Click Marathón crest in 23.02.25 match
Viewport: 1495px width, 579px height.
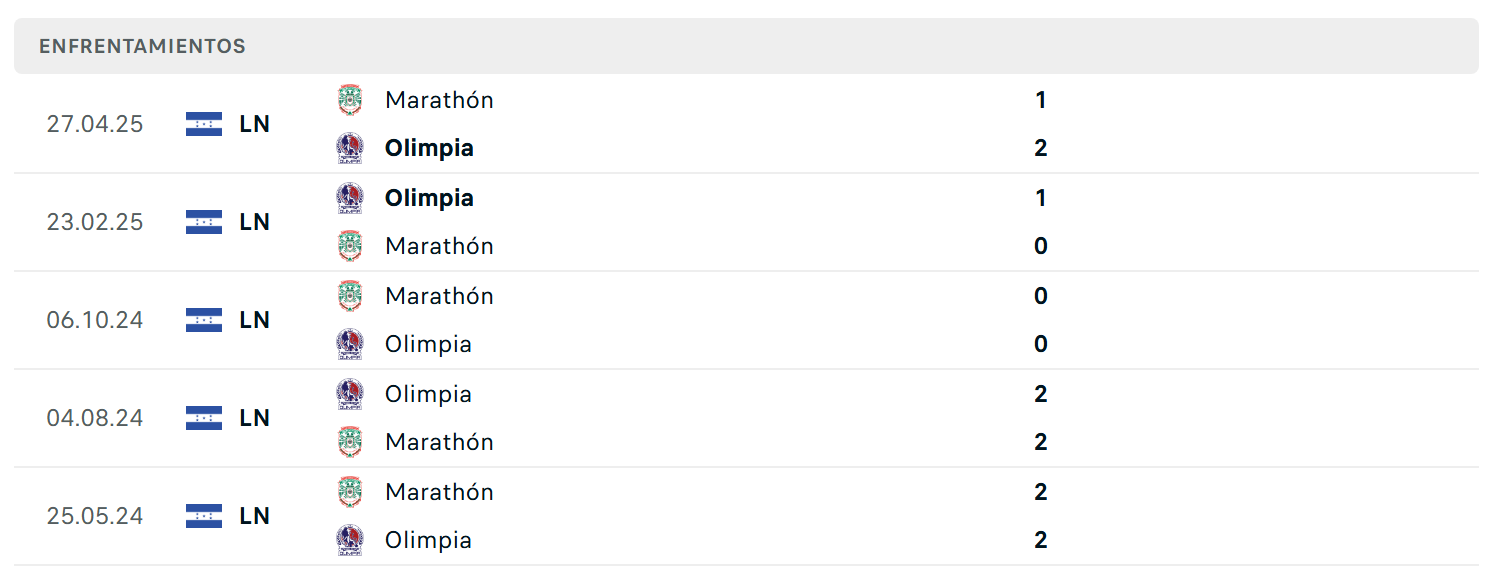349,246
